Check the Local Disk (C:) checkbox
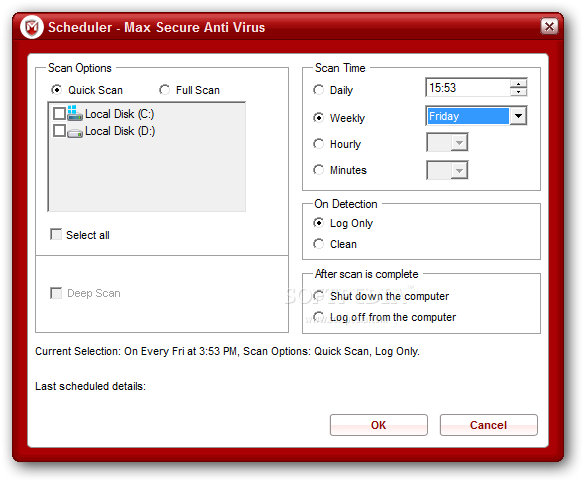584x482 pixels. (60, 113)
